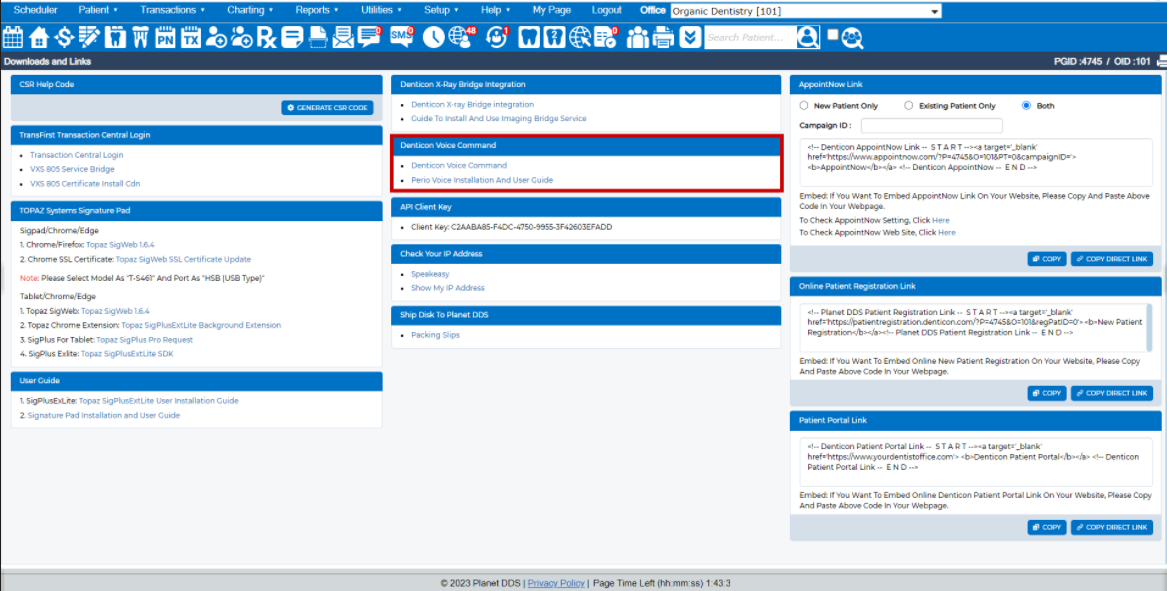This screenshot has height=591, width=1167.
Task: Choose New Patient Only option
Action: pos(803,105)
